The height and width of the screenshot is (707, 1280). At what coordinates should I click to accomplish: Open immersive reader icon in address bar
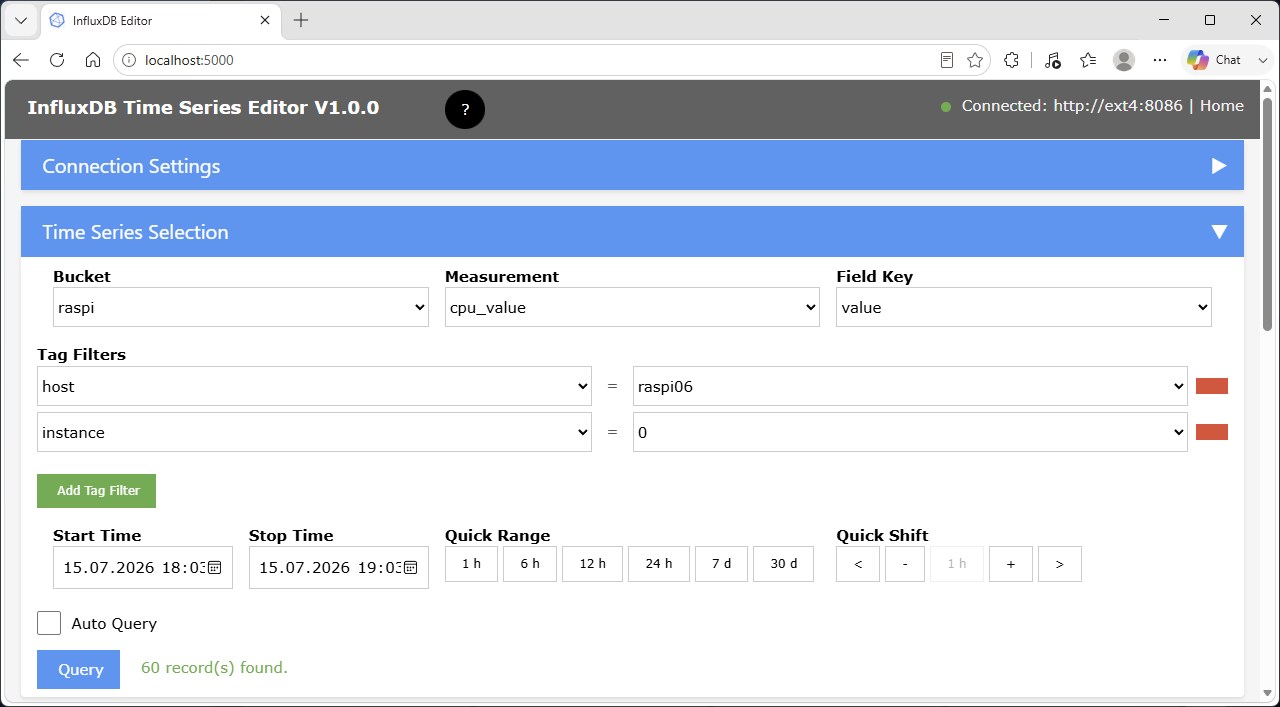947,60
